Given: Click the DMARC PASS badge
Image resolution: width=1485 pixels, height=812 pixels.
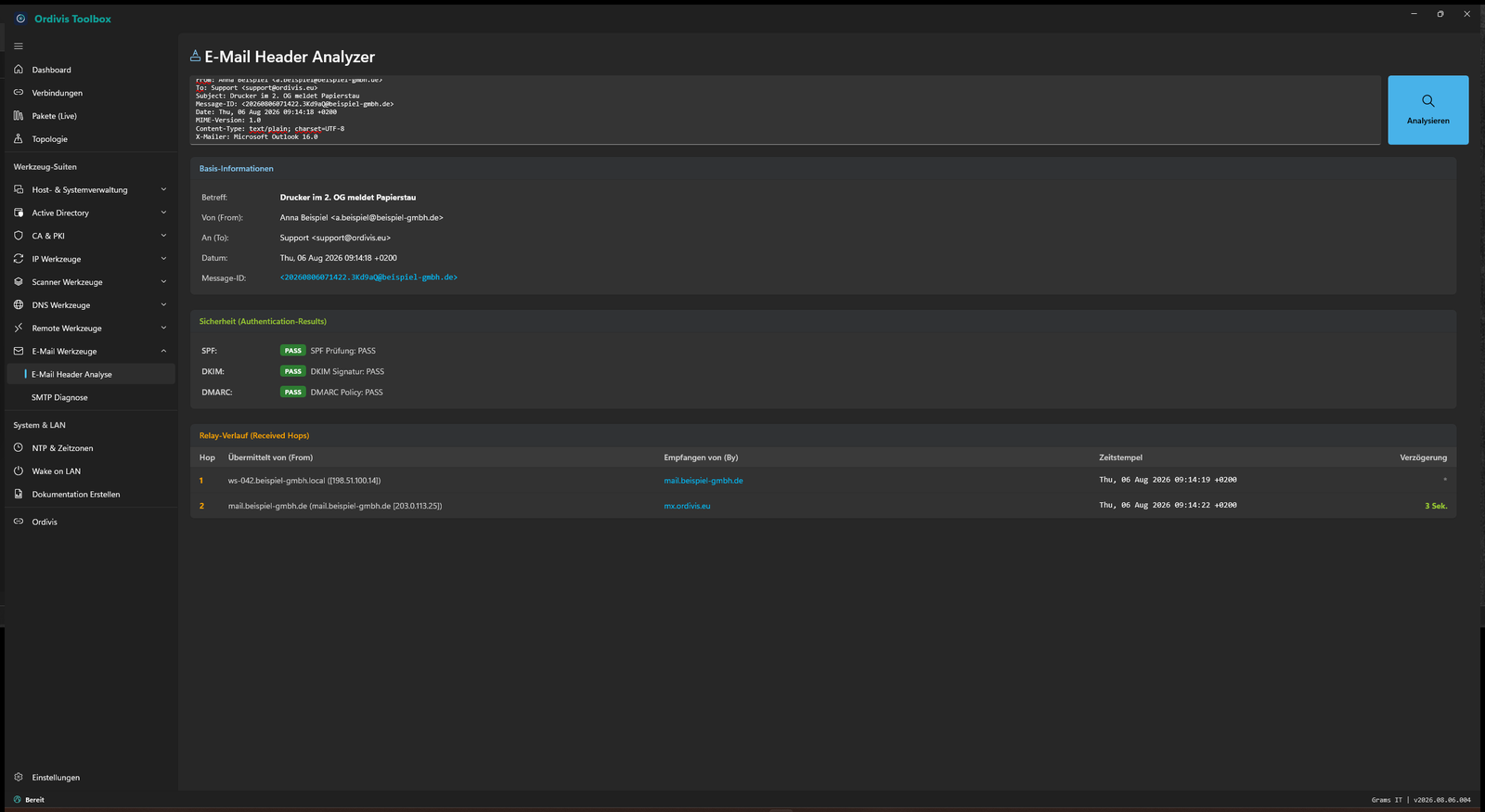Looking at the screenshot, I should 293,392.
